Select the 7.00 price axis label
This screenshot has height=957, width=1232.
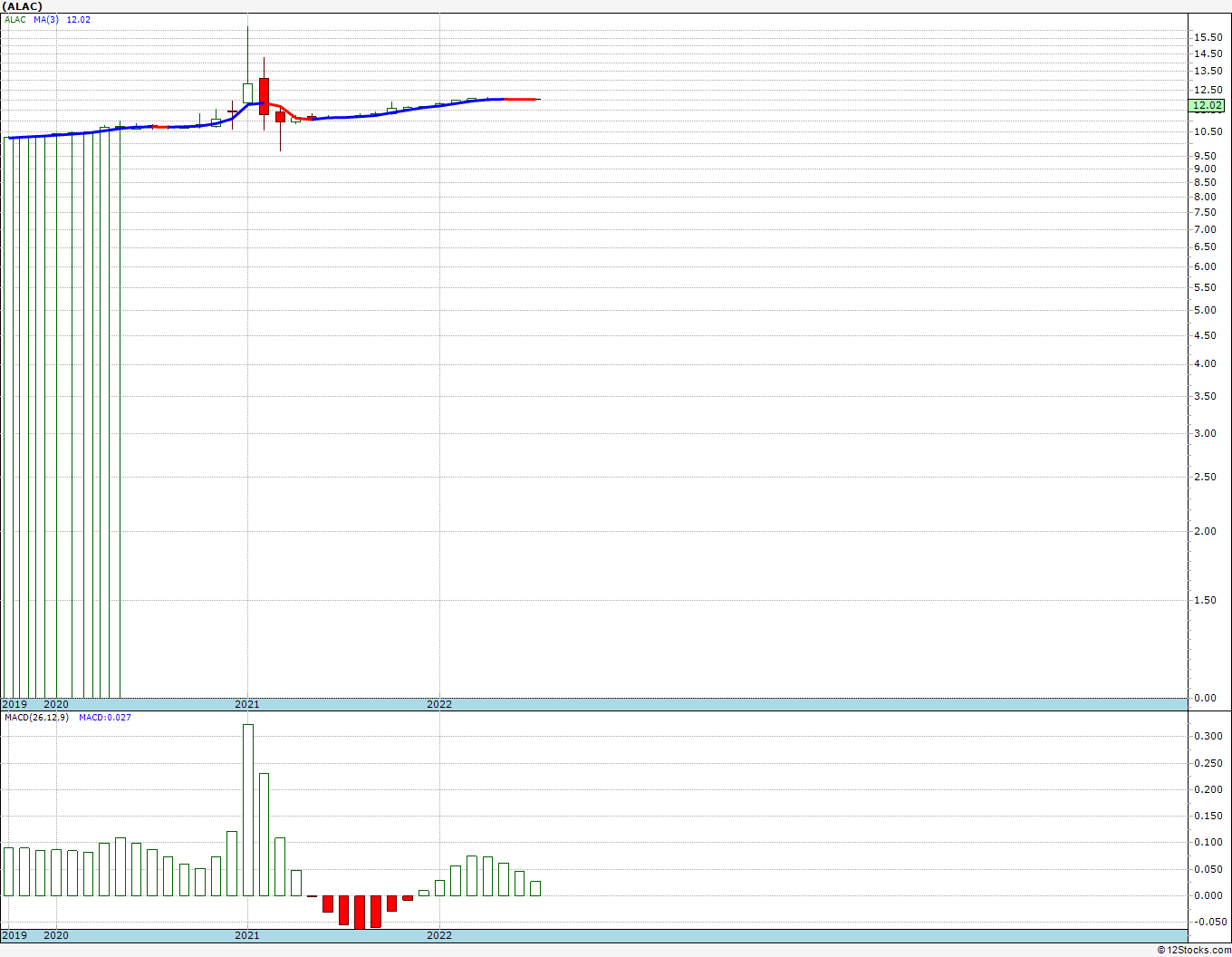(x=1205, y=229)
